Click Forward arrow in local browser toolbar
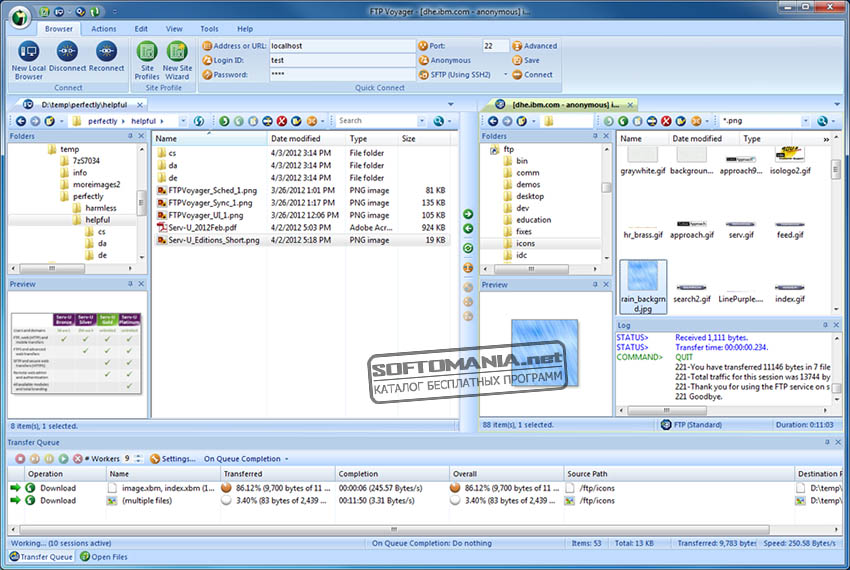The image size is (850, 570). coord(35,121)
